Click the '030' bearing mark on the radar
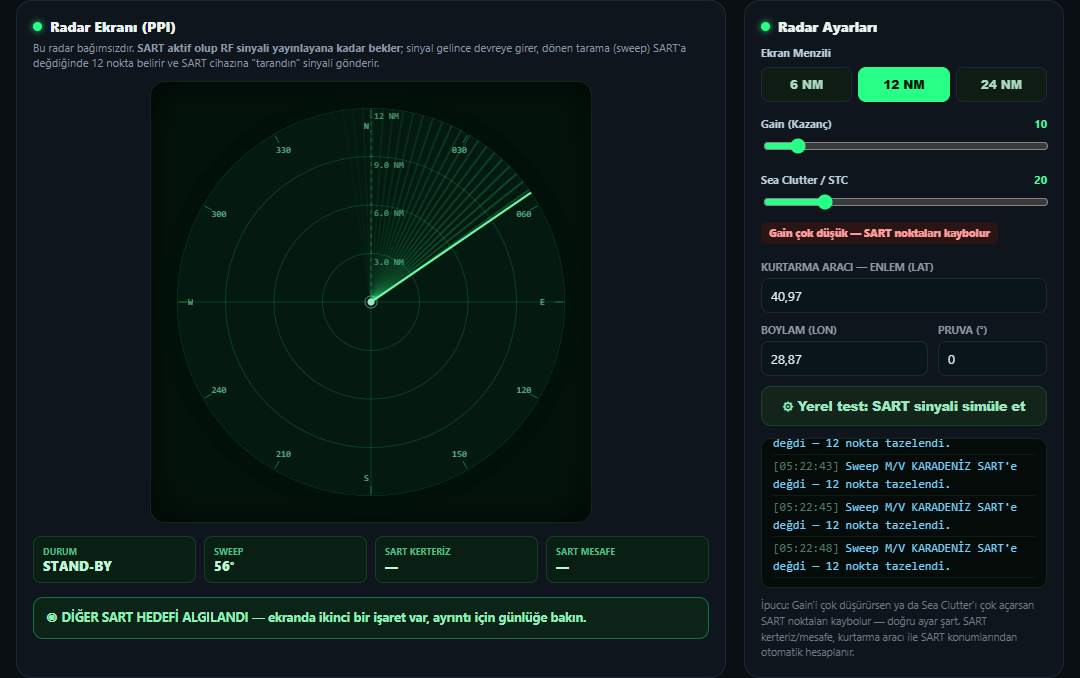This screenshot has width=1080, height=678. click(459, 150)
